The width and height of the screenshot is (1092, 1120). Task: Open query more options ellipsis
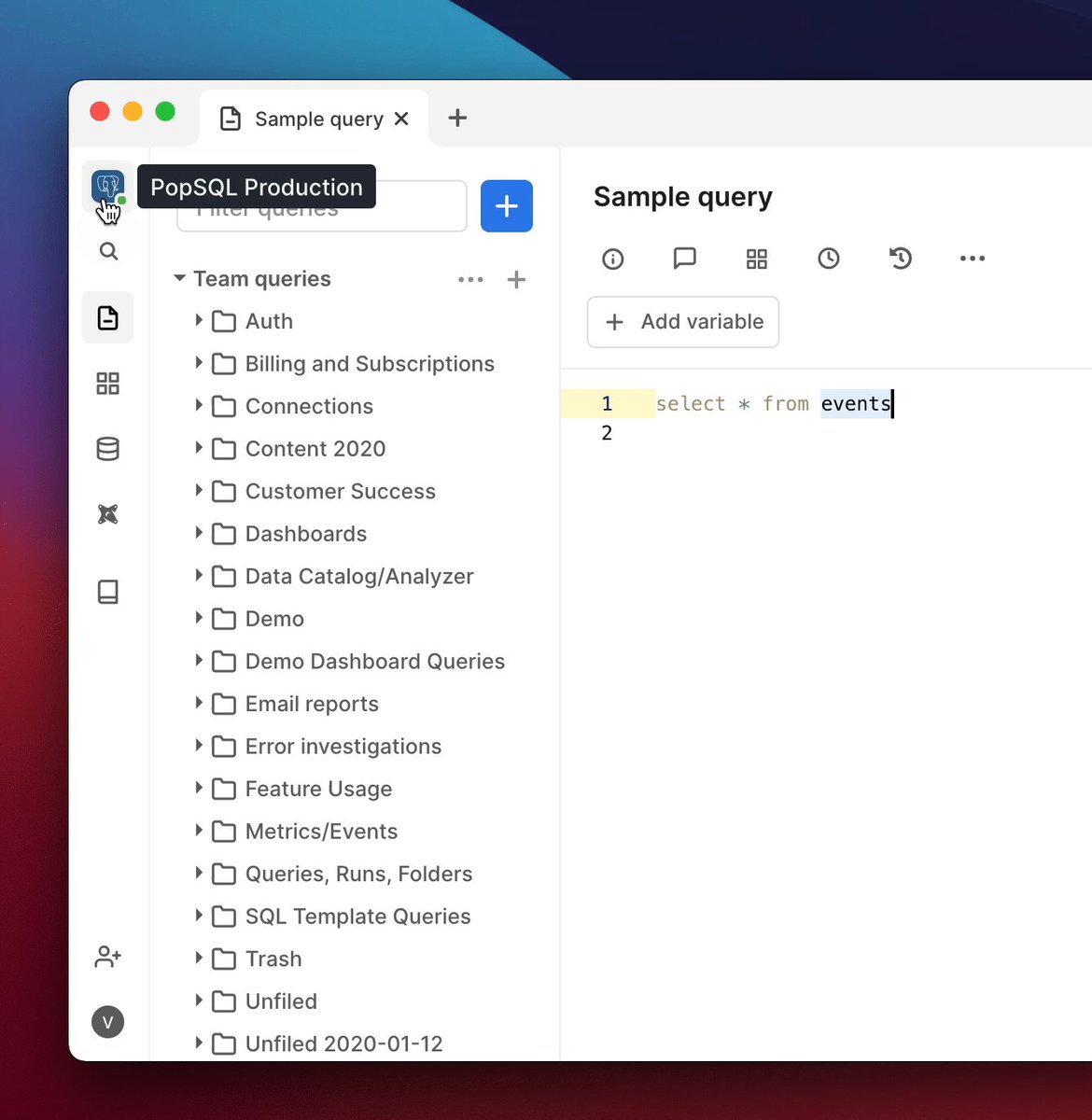973,259
